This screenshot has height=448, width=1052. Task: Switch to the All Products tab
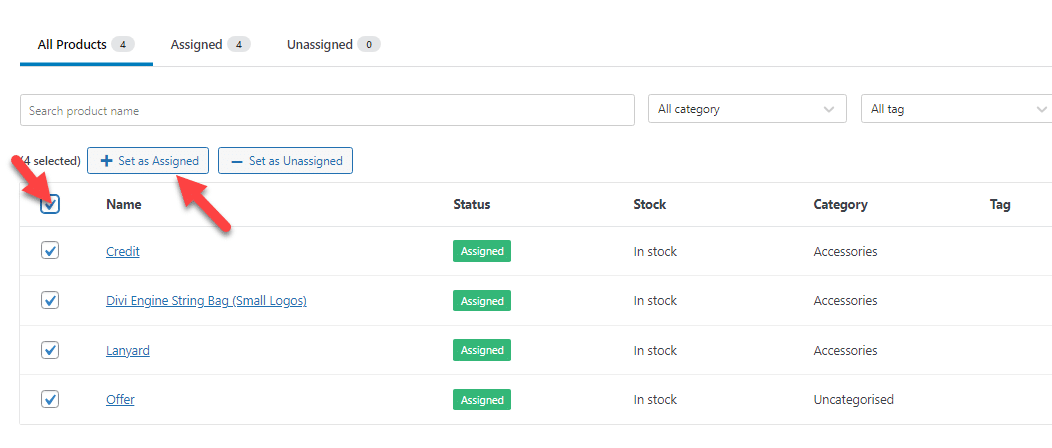[x=87, y=45]
